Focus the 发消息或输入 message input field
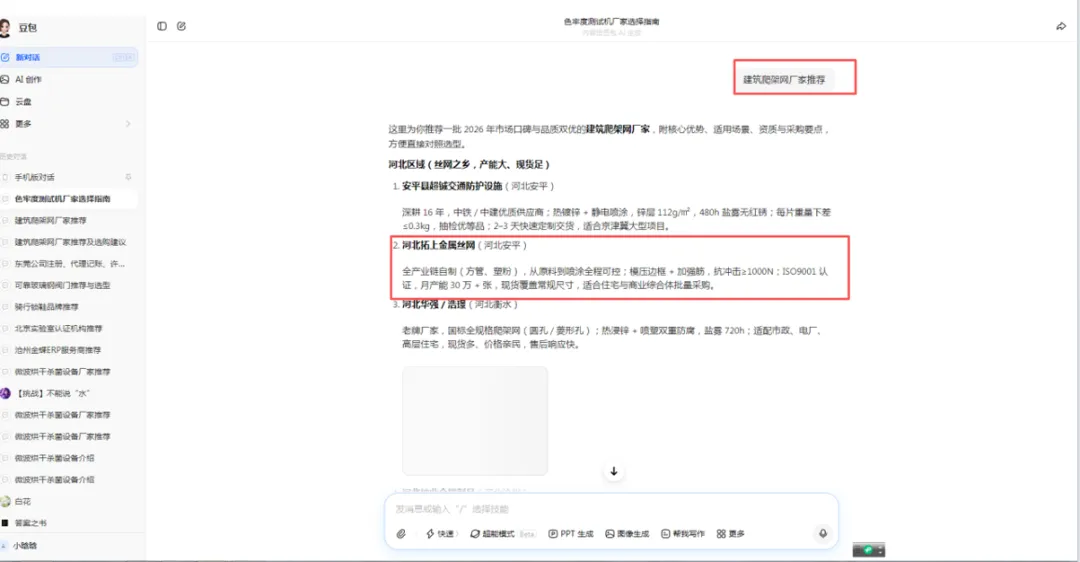The width and height of the screenshot is (1080, 562). (x=612, y=509)
